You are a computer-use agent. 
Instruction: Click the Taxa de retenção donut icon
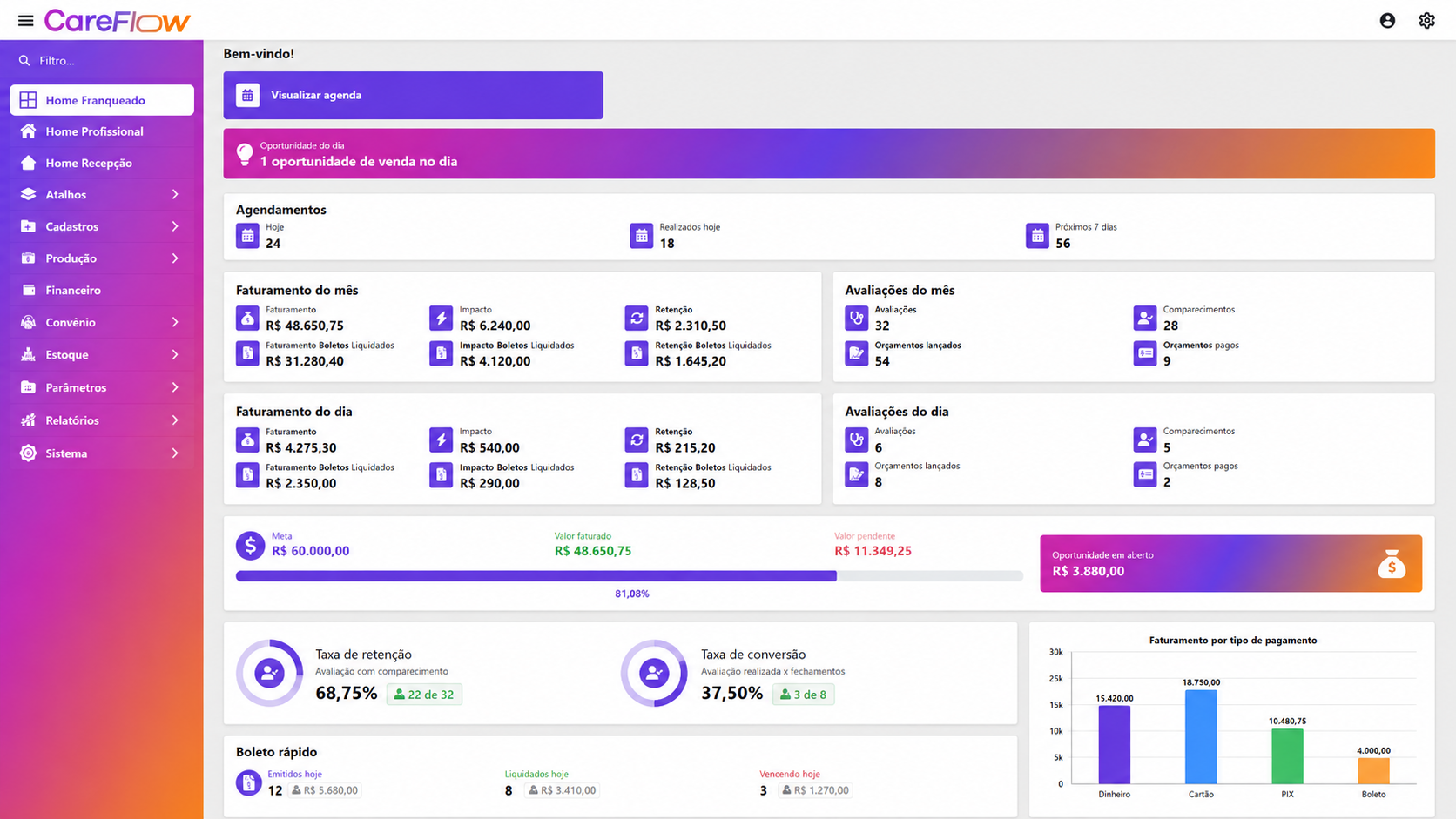pos(270,673)
